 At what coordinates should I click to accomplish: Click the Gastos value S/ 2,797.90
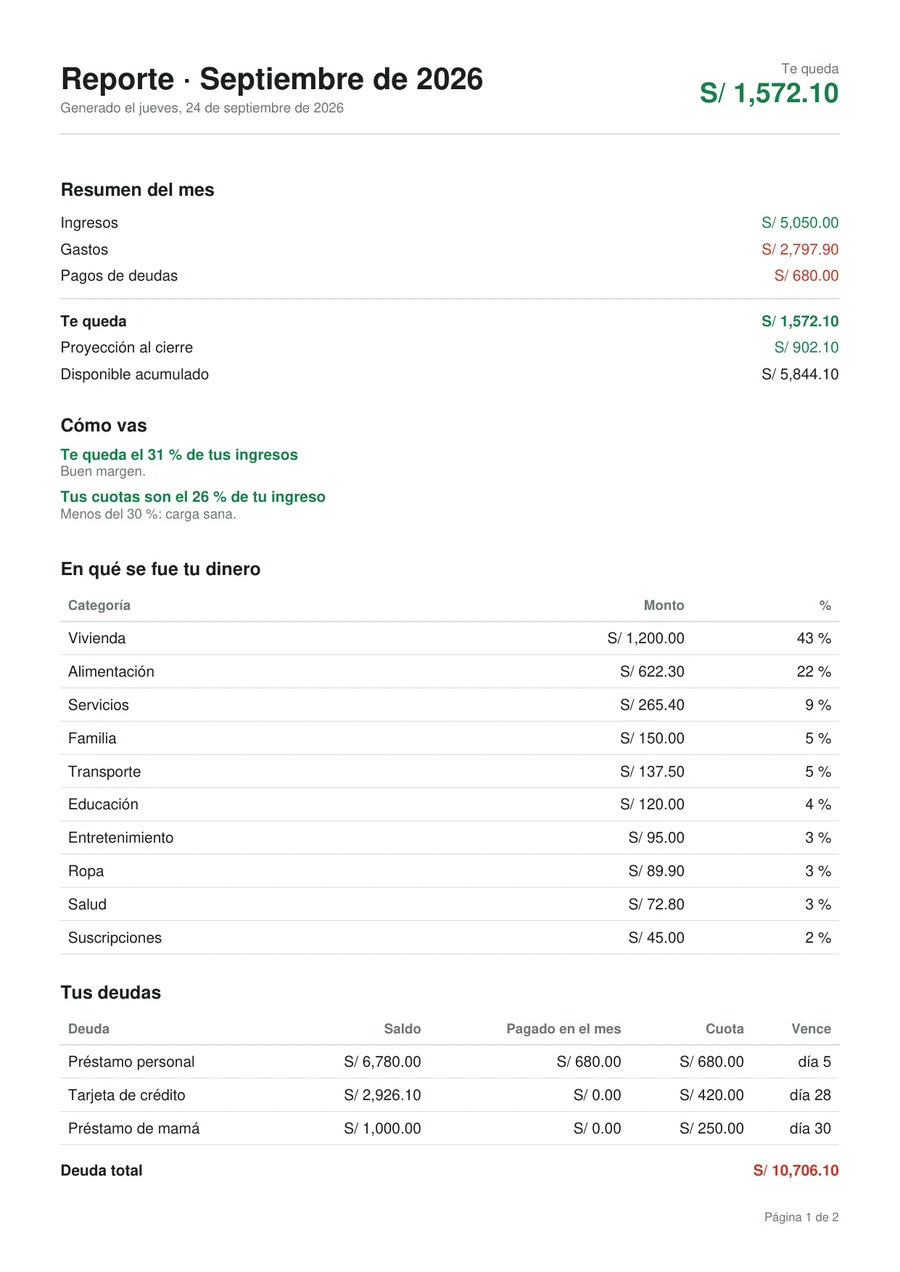click(800, 250)
